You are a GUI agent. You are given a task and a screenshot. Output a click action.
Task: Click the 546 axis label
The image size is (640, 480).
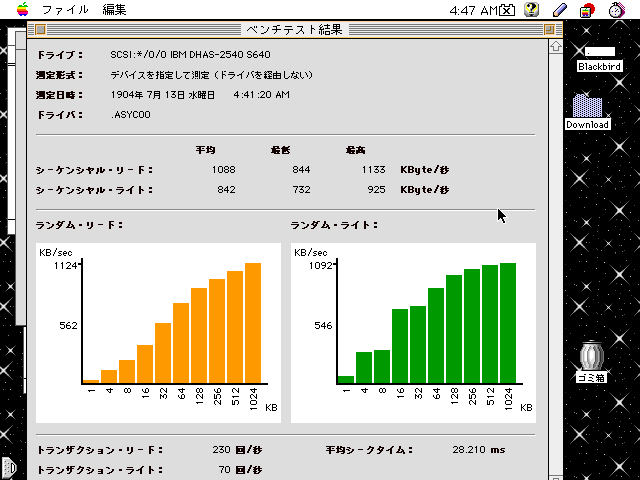click(x=323, y=326)
